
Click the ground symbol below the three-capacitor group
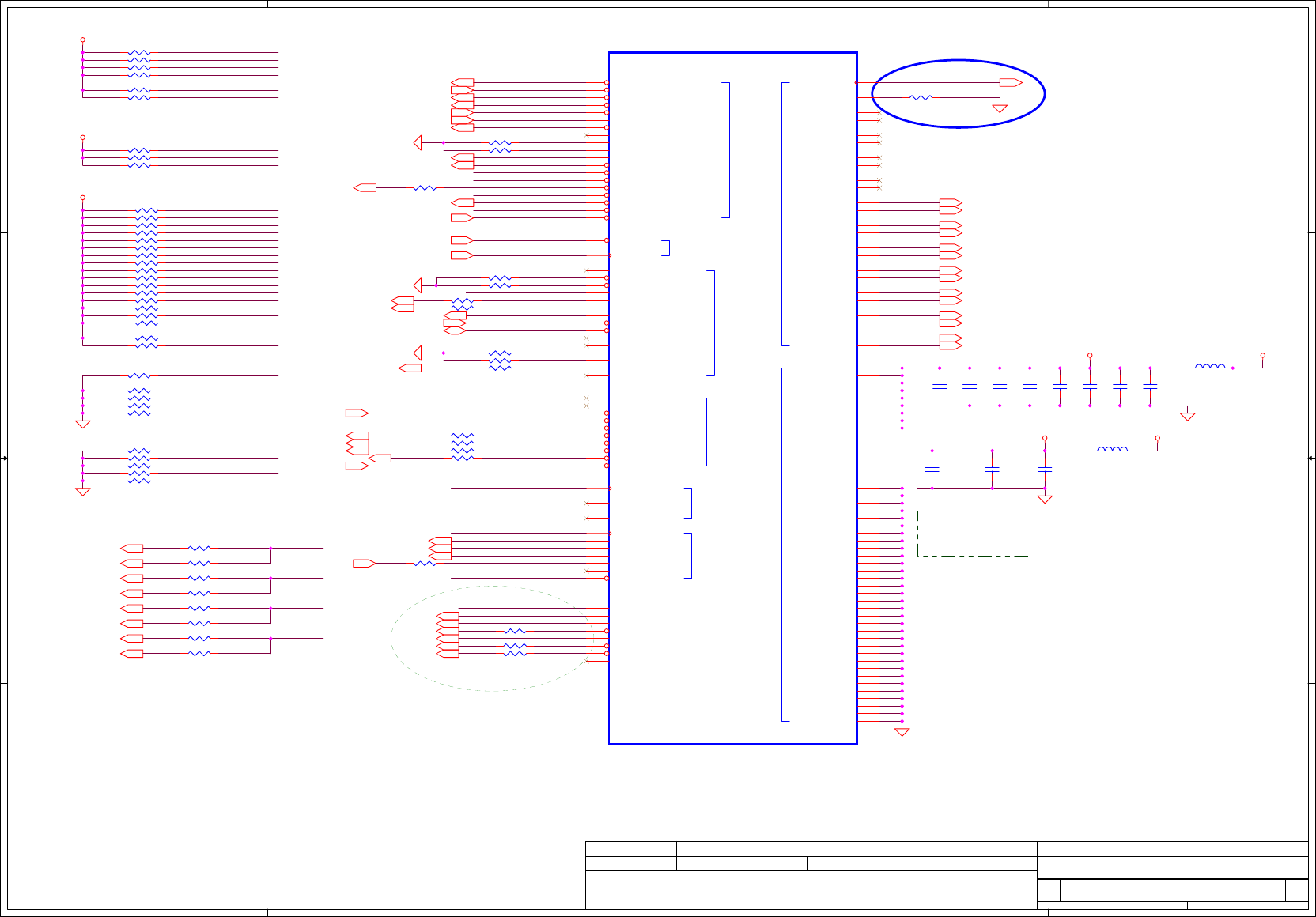point(1045,499)
